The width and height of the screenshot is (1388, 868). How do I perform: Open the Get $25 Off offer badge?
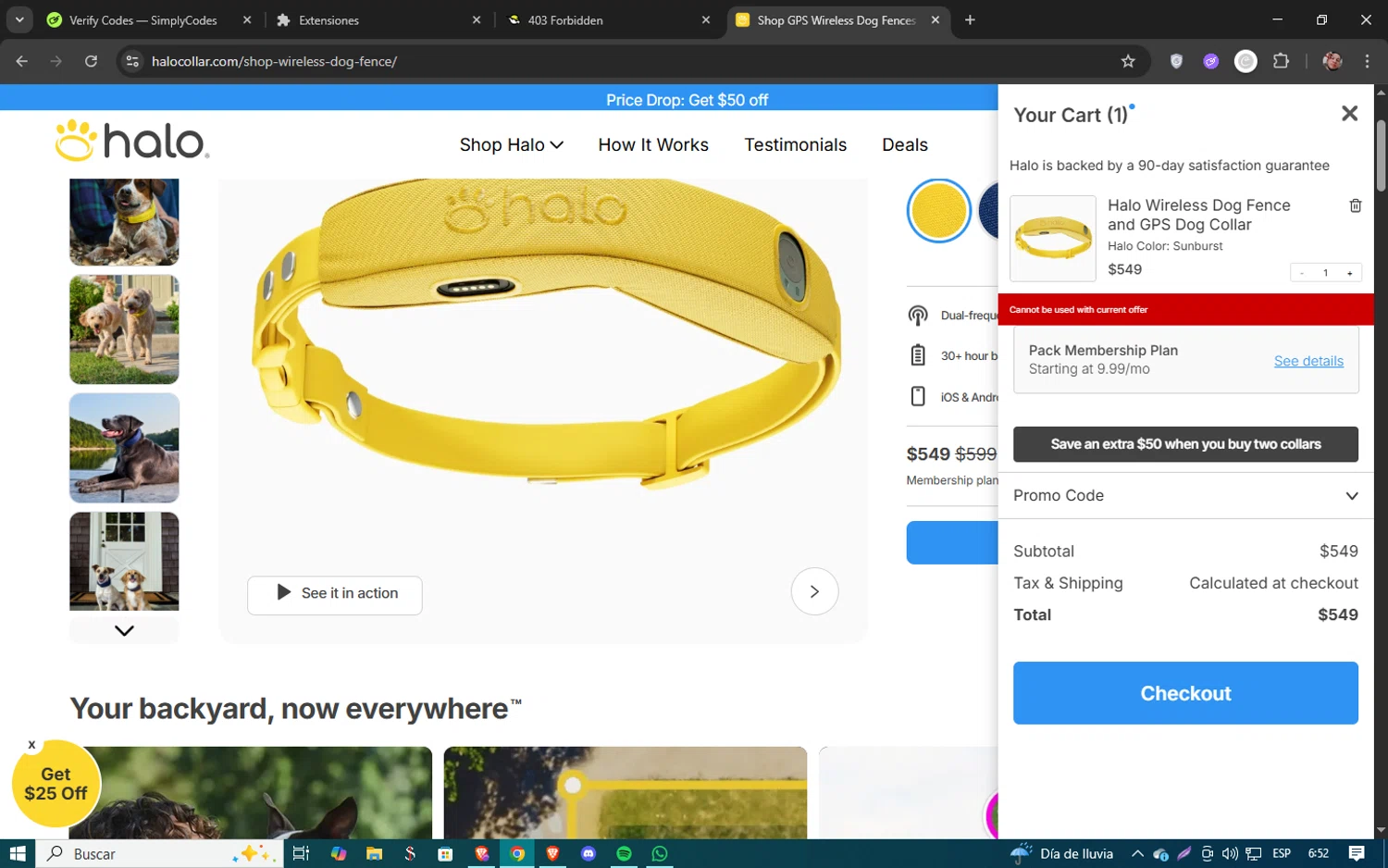[x=56, y=784]
